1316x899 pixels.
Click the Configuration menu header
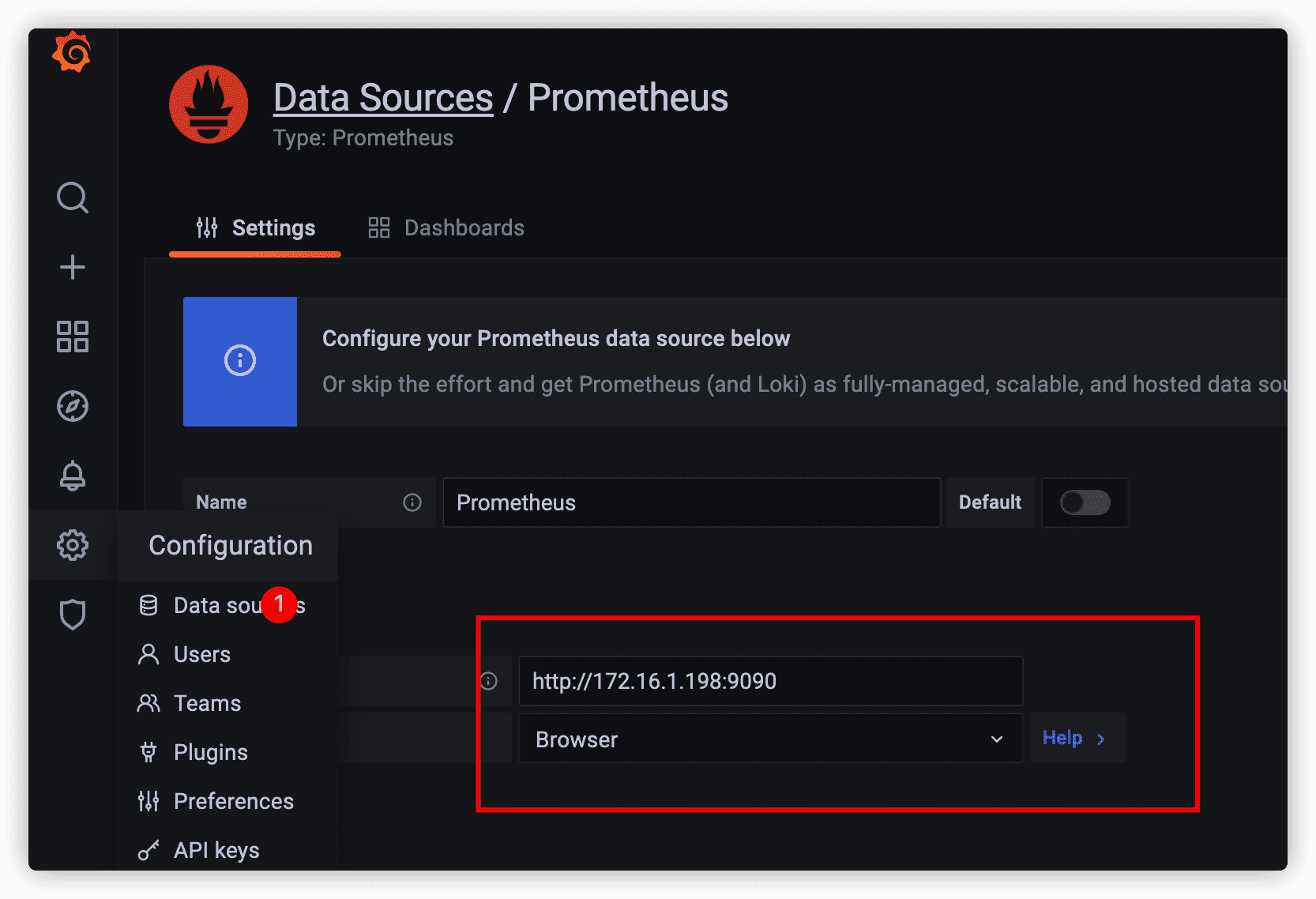[x=231, y=546]
